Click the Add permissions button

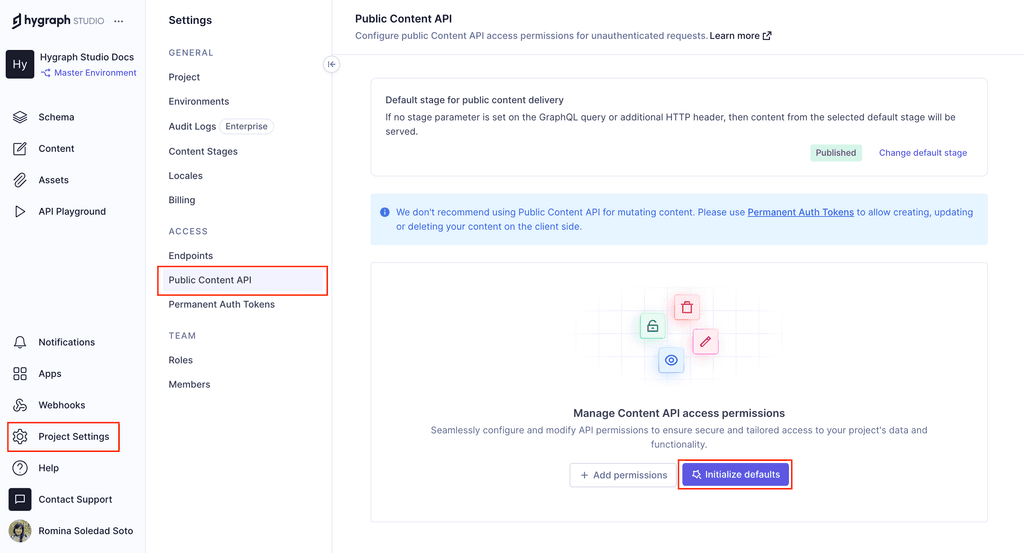pos(623,475)
